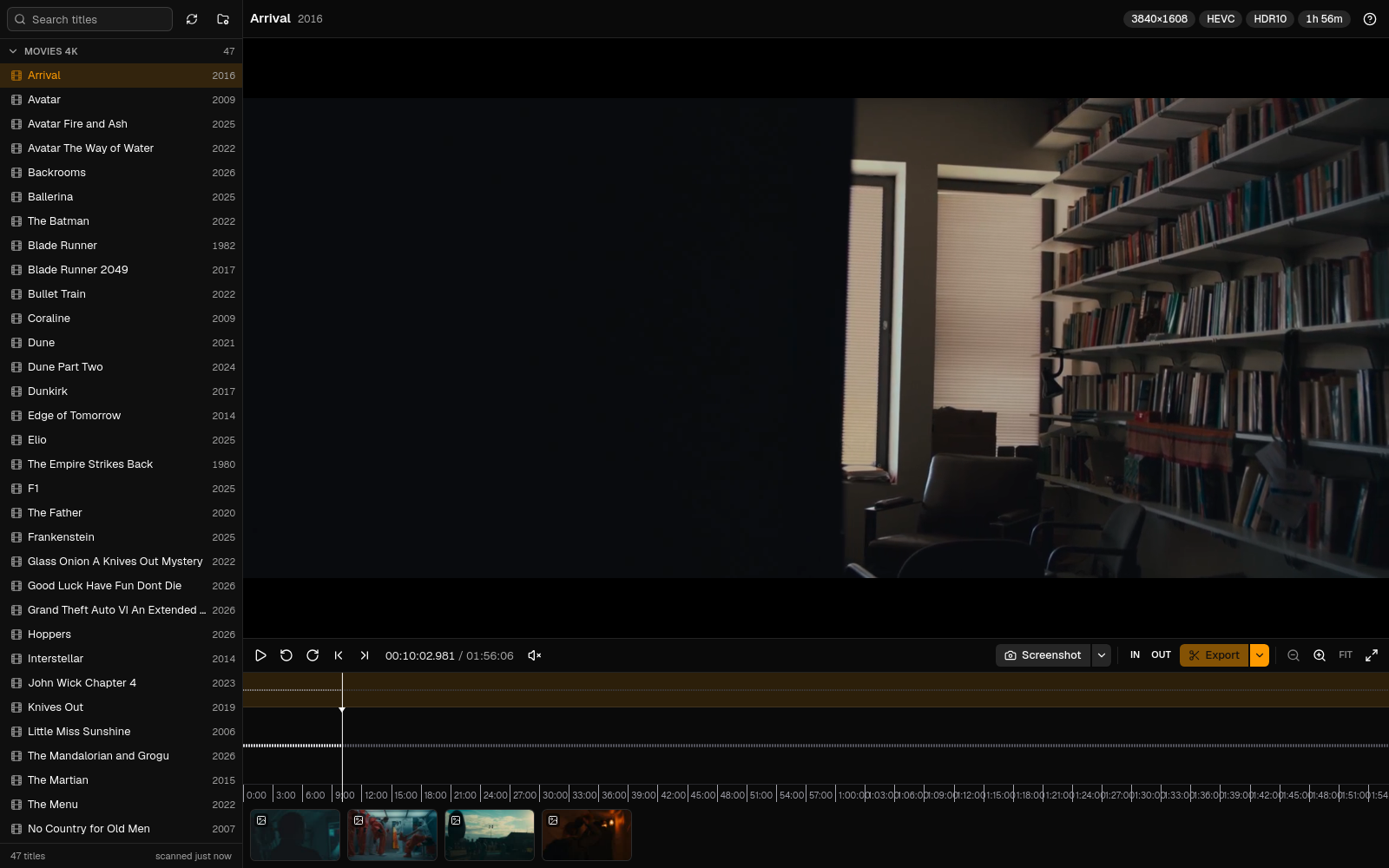Click the 1h 56m duration badge

[x=1324, y=19]
